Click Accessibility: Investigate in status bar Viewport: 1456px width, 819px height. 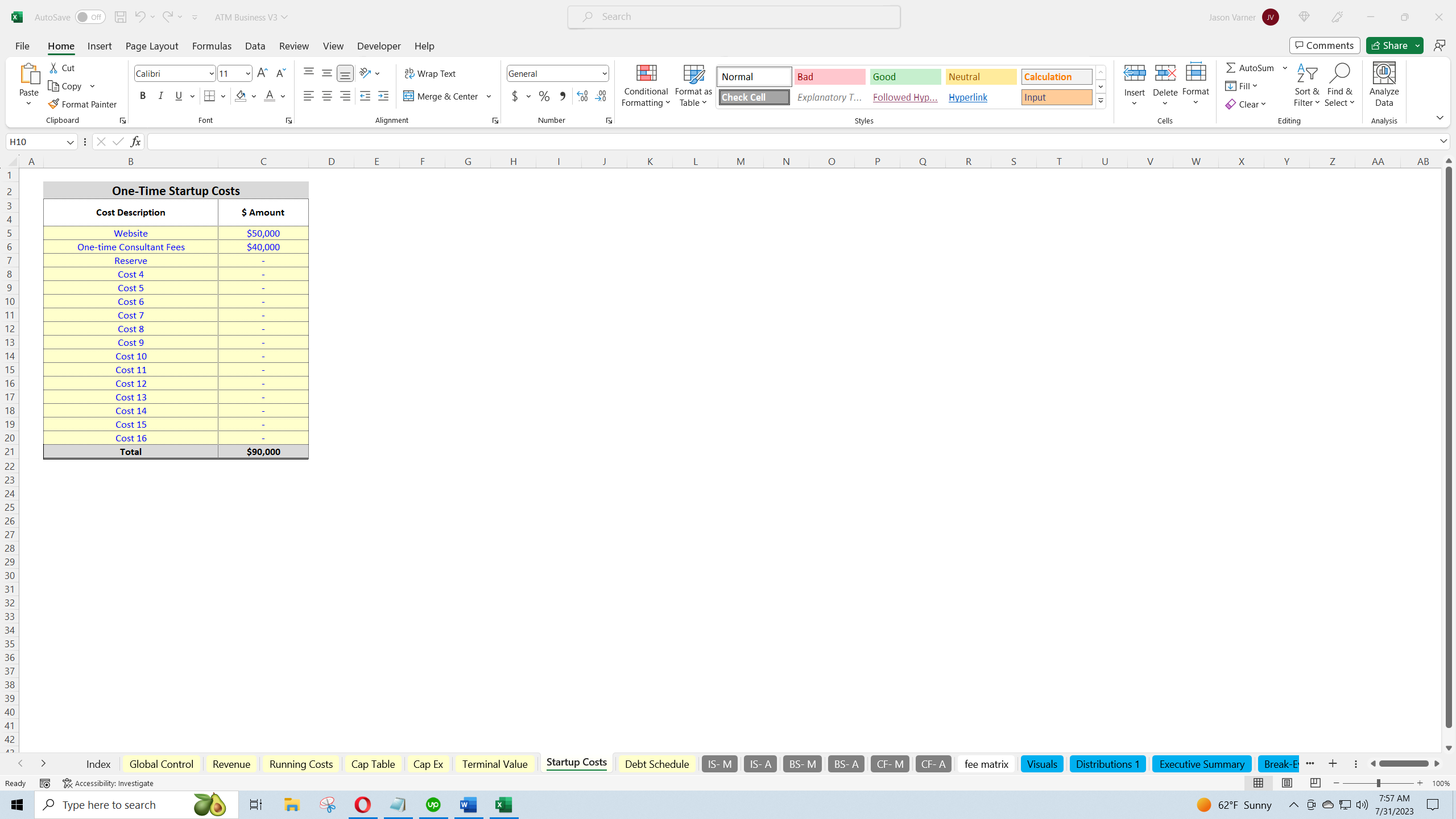pyautogui.click(x=107, y=783)
